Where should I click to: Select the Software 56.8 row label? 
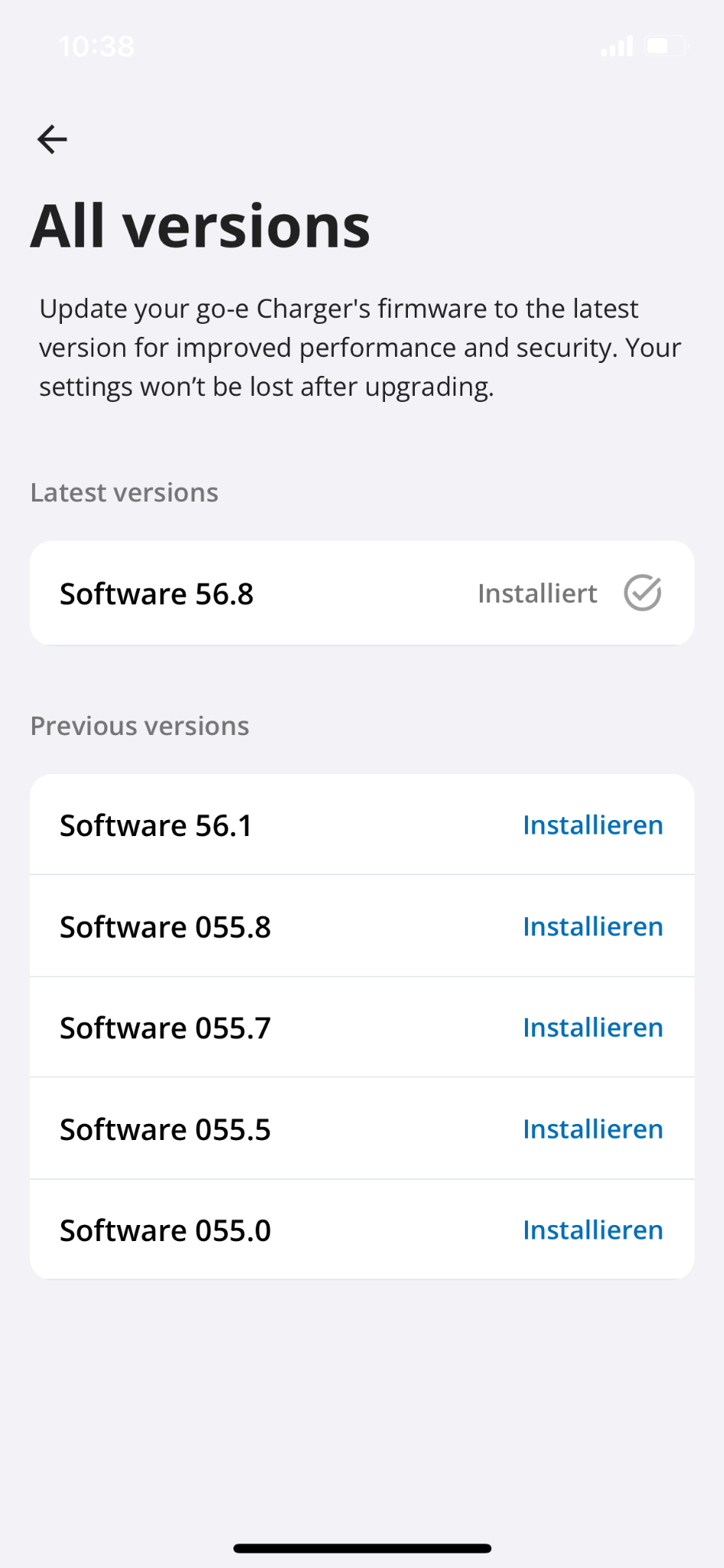pyautogui.click(x=157, y=594)
